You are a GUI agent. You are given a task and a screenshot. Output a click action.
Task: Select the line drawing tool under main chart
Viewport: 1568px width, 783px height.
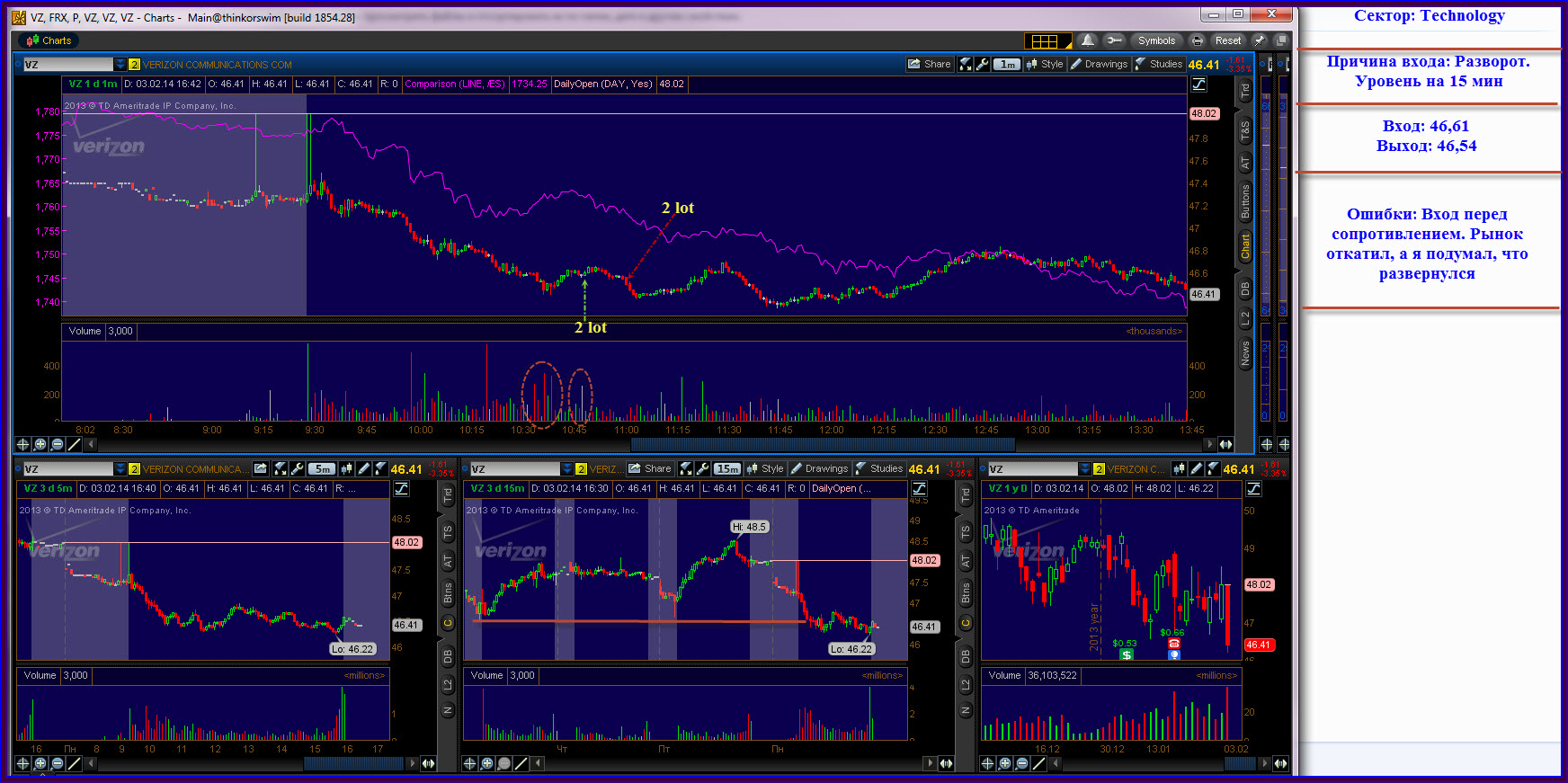75,444
